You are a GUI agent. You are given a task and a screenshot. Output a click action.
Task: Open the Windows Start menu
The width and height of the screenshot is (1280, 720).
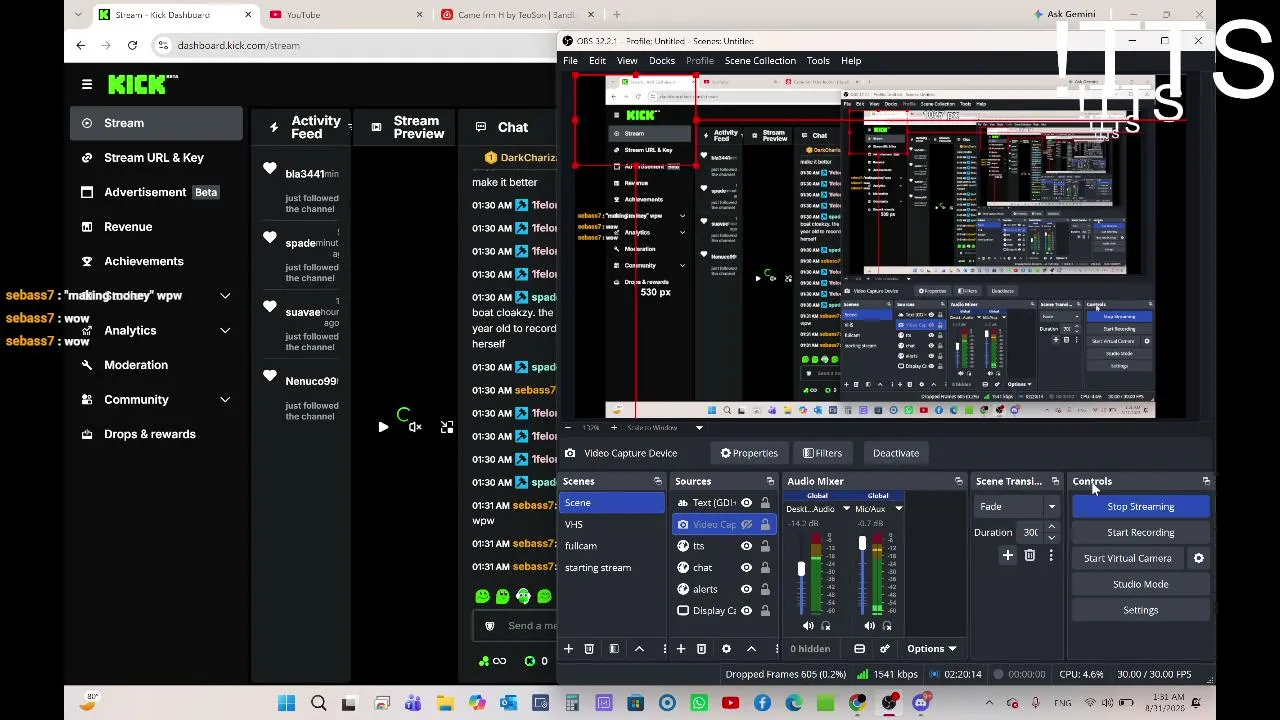tap(286, 703)
